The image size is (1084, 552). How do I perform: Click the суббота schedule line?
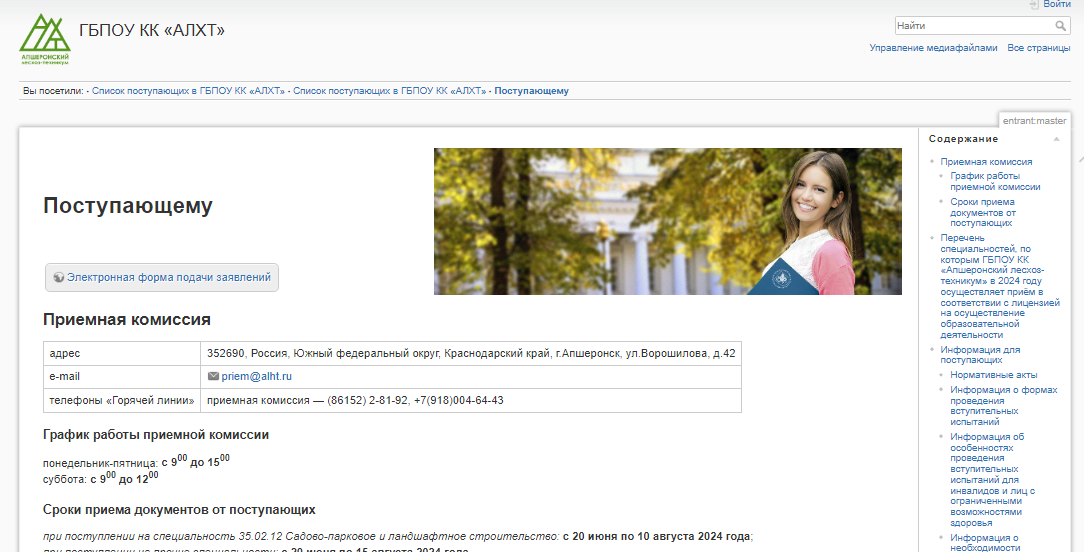[100, 477]
